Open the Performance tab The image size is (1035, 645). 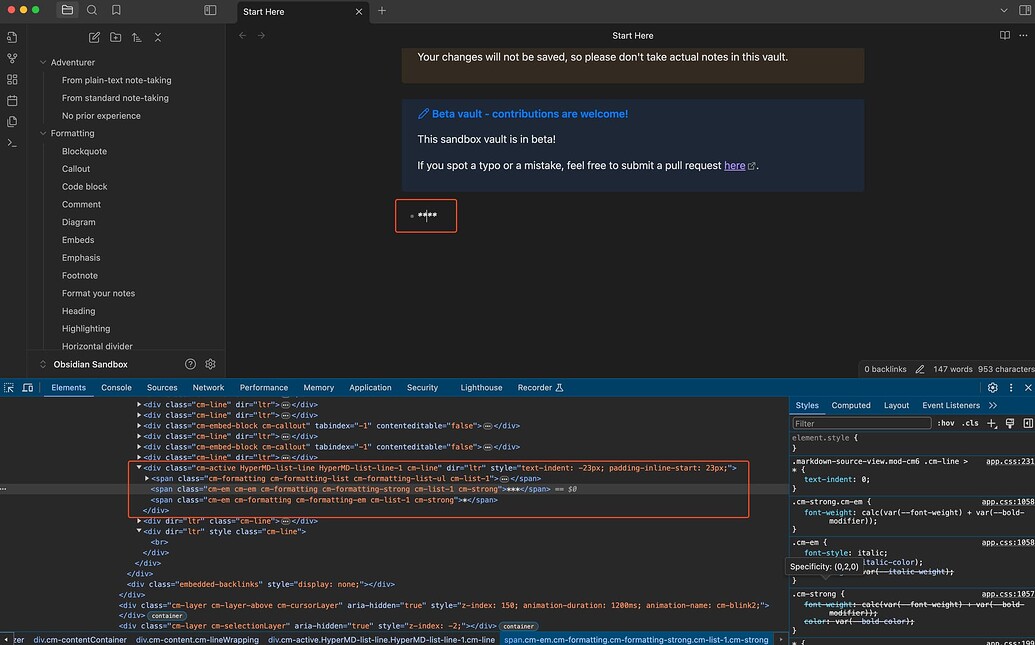pyautogui.click(x=263, y=388)
